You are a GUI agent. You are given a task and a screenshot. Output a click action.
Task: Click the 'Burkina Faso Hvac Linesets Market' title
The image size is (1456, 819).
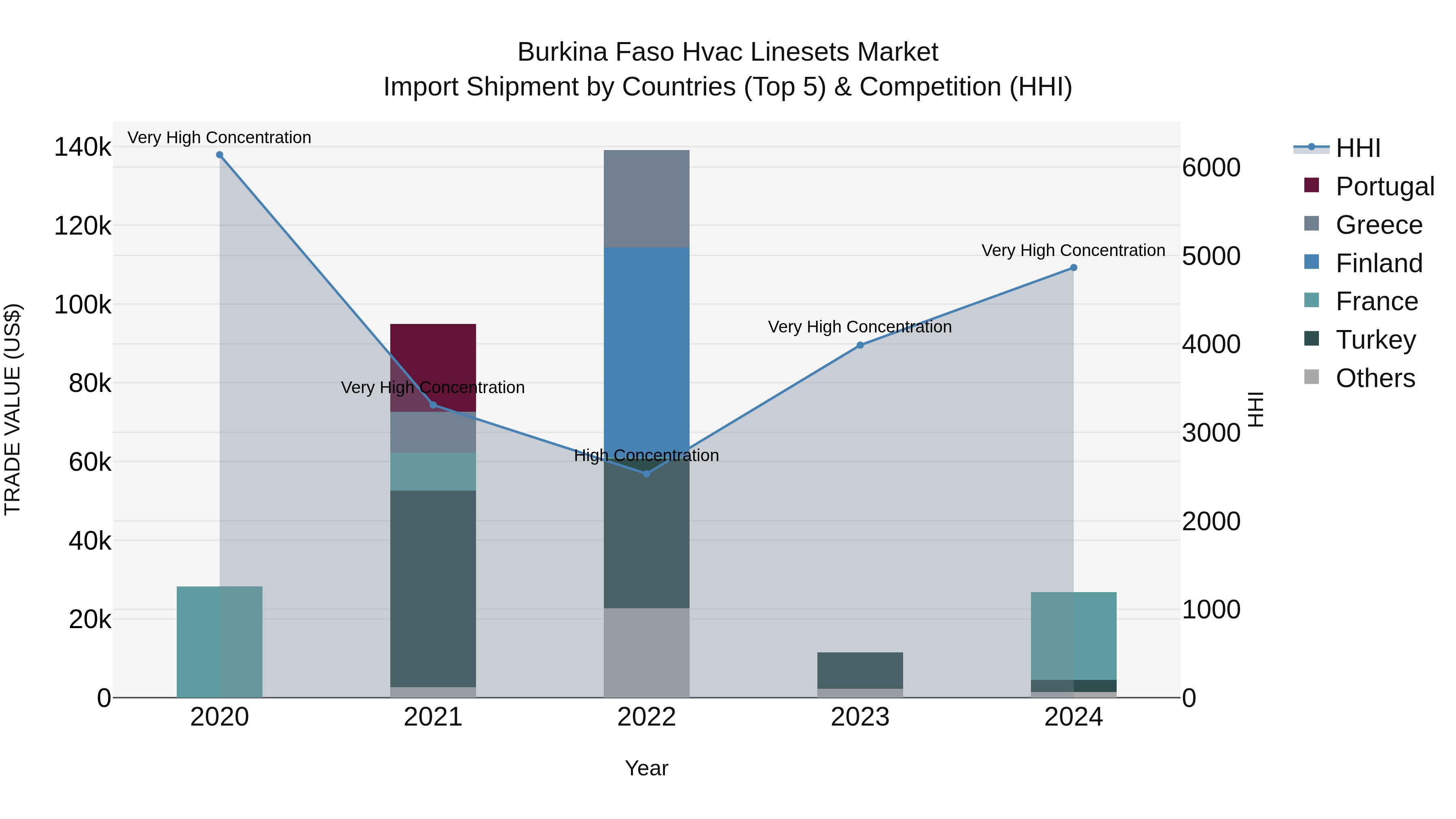(x=728, y=52)
